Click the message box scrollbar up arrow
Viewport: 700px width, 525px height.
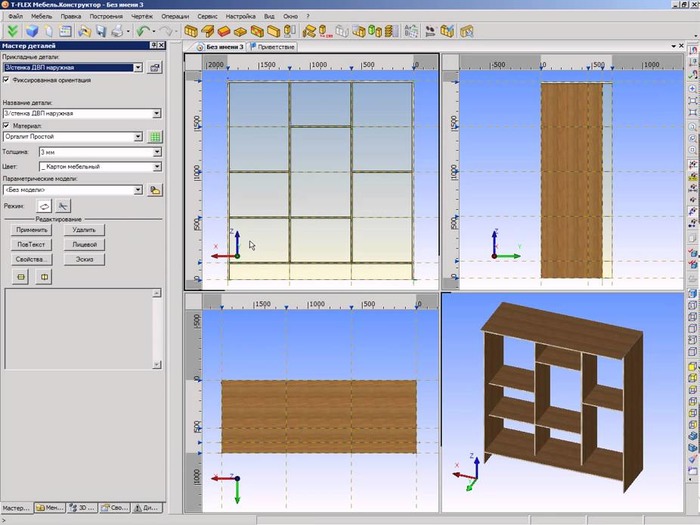pyautogui.click(x=157, y=293)
